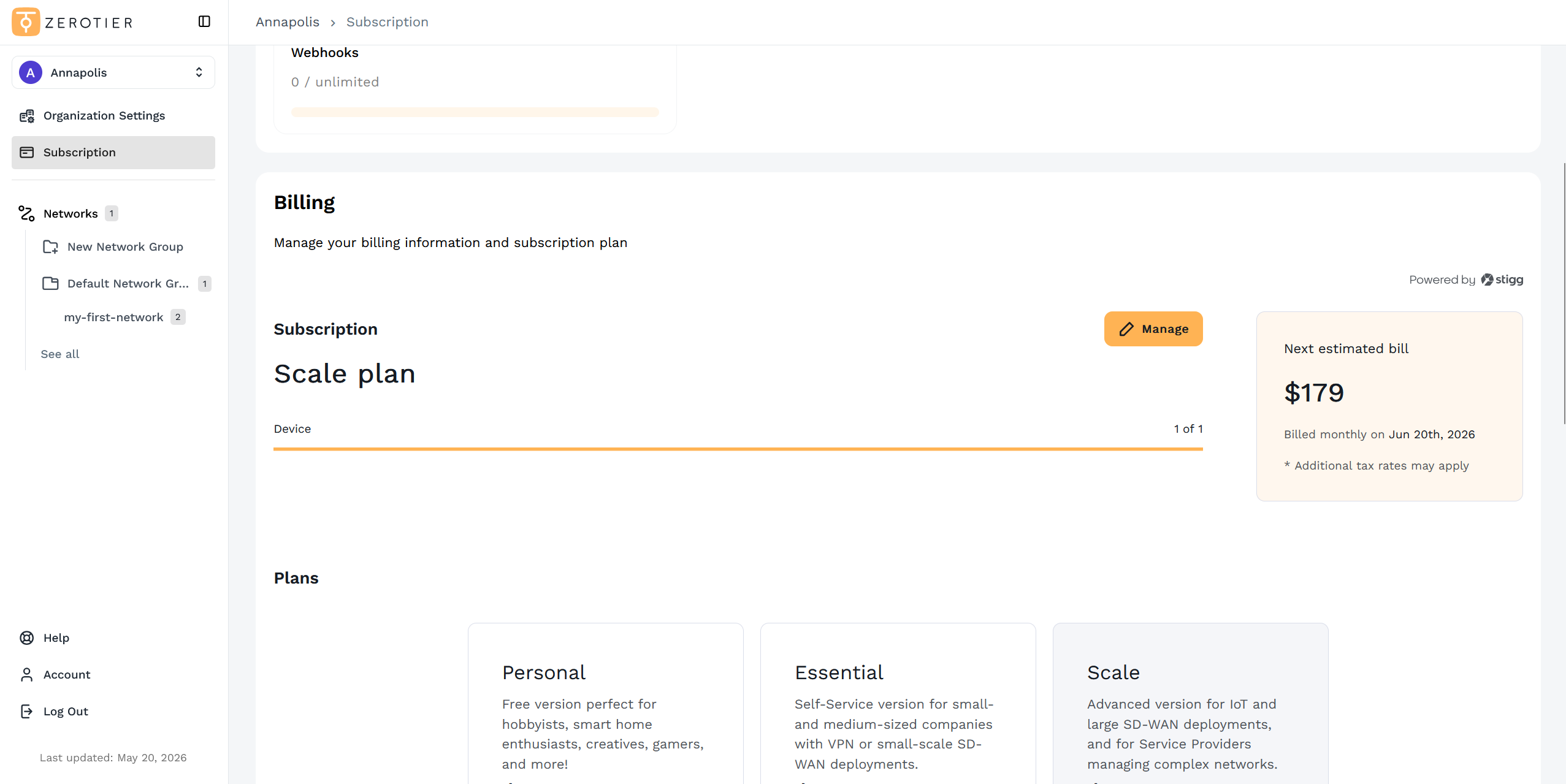This screenshot has width=1566, height=784.
Task: Click the pencil icon on the Manage button
Action: click(1126, 329)
